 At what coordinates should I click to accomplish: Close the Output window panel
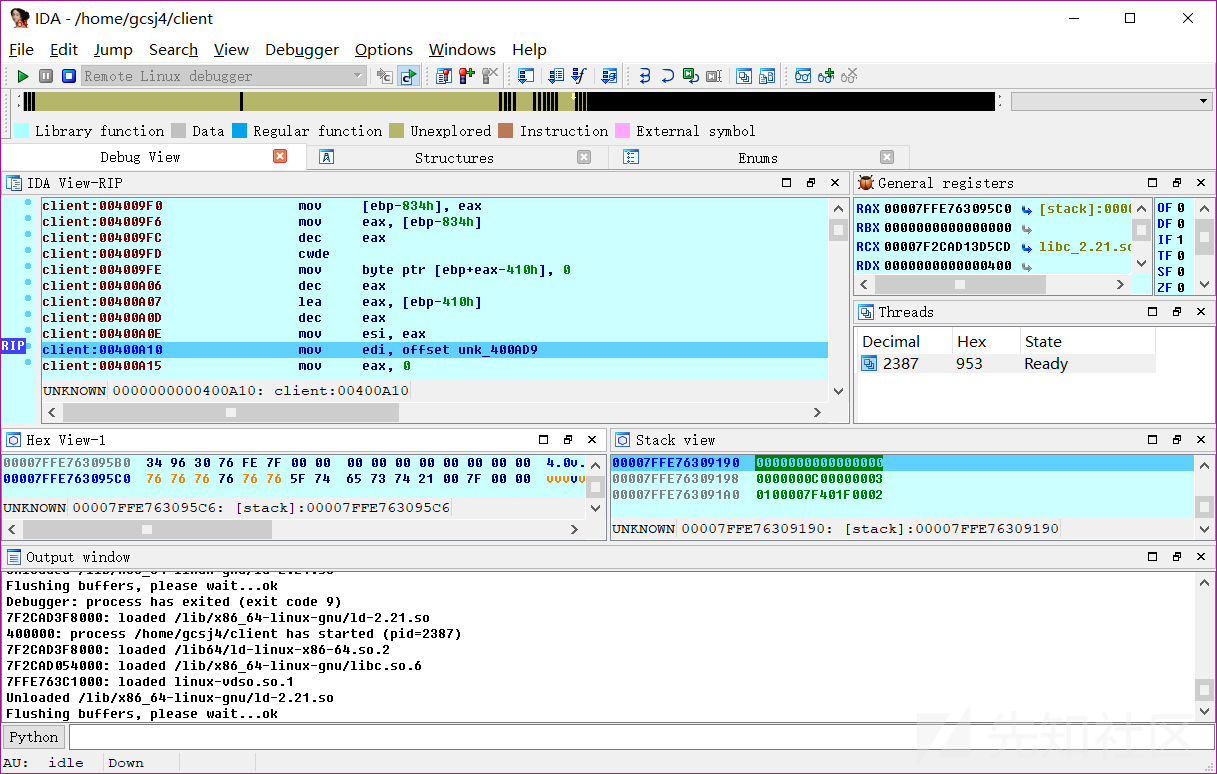coord(1201,557)
